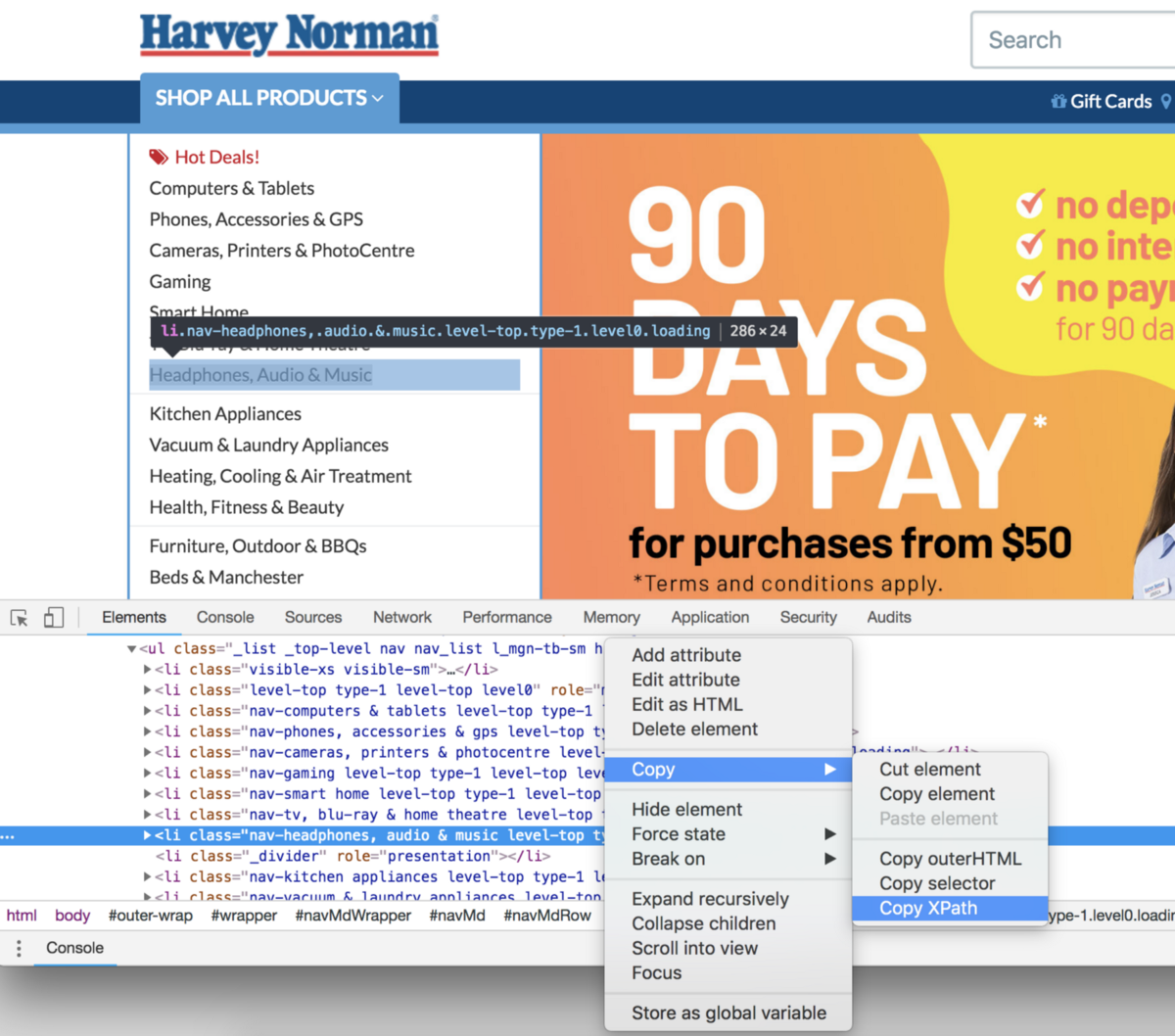The height and width of the screenshot is (1036, 1175).
Task: Open the Force state submenu
Action: point(728,834)
